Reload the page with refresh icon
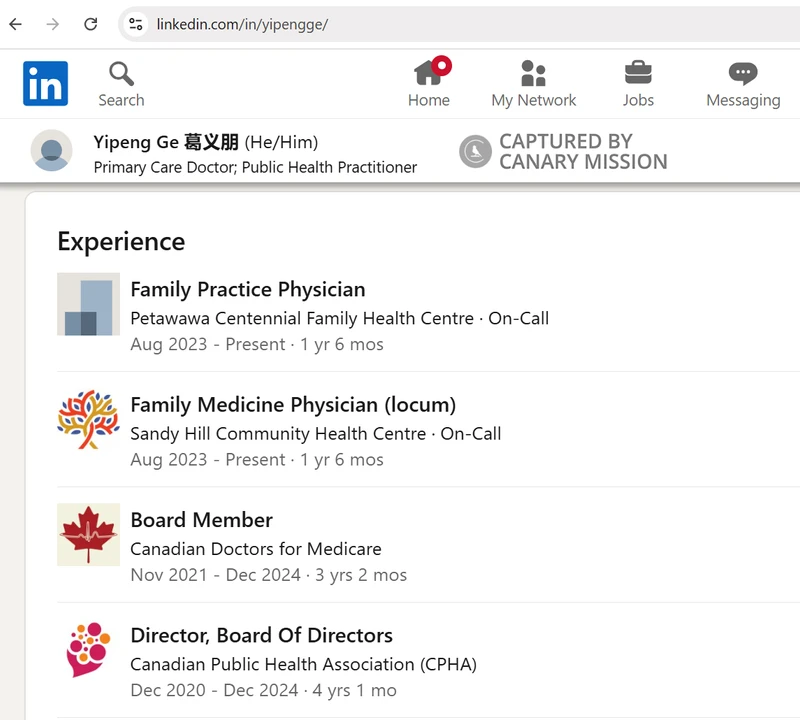 pyautogui.click(x=91, y=24)
